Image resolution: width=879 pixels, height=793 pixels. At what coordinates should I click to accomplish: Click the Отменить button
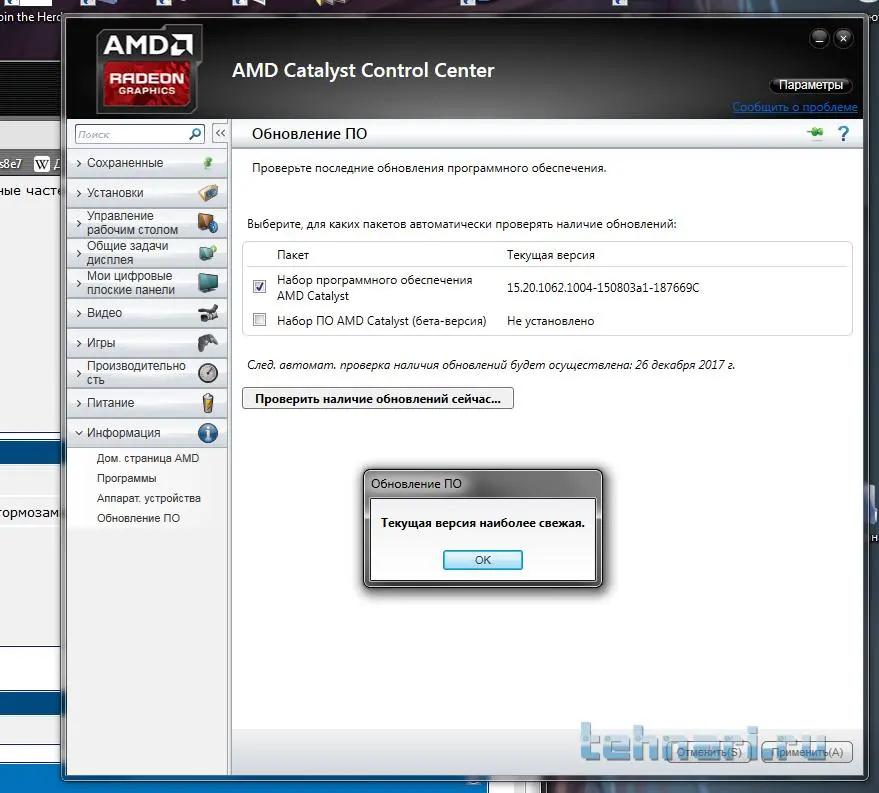point(709,752)
